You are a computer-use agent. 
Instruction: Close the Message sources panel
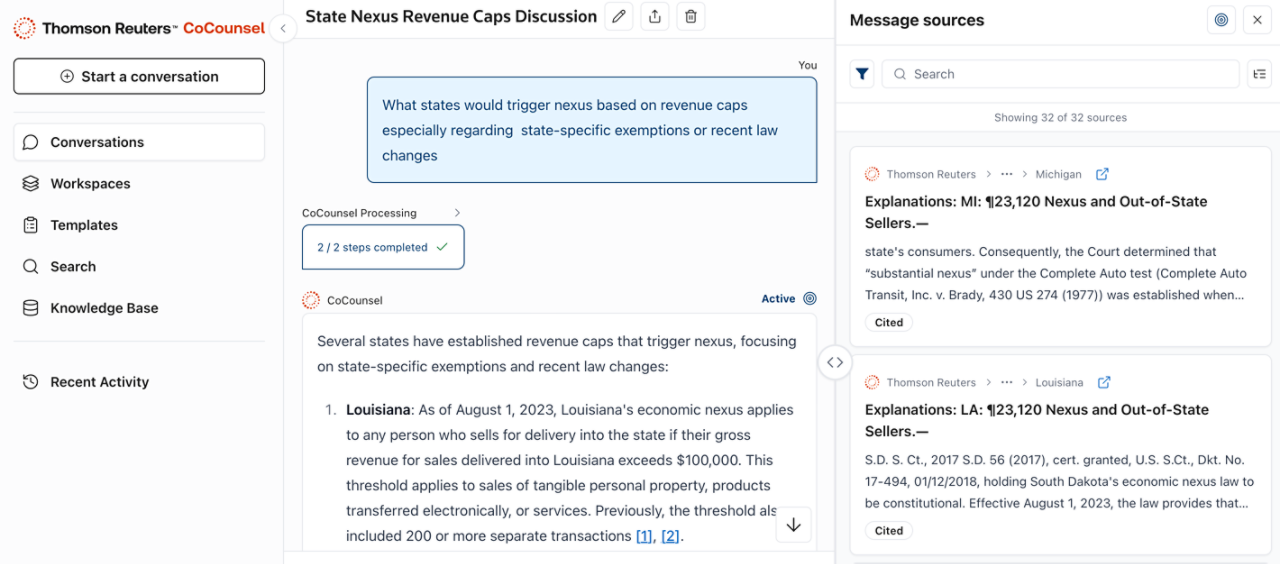(1257, 20)
